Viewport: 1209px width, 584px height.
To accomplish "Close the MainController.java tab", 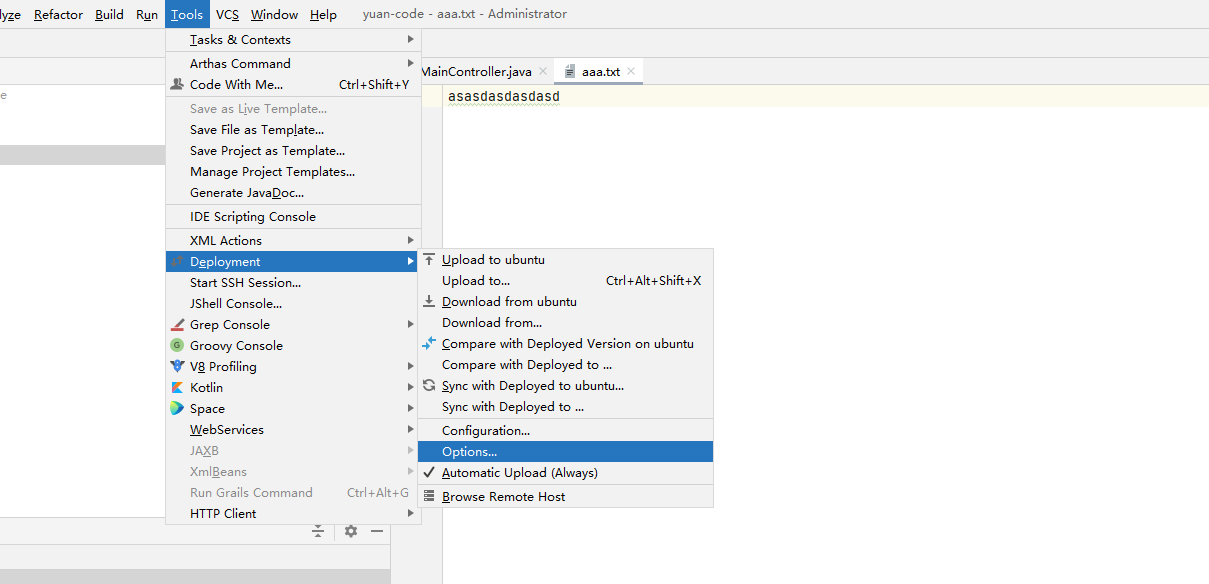I will coord(543,72).
